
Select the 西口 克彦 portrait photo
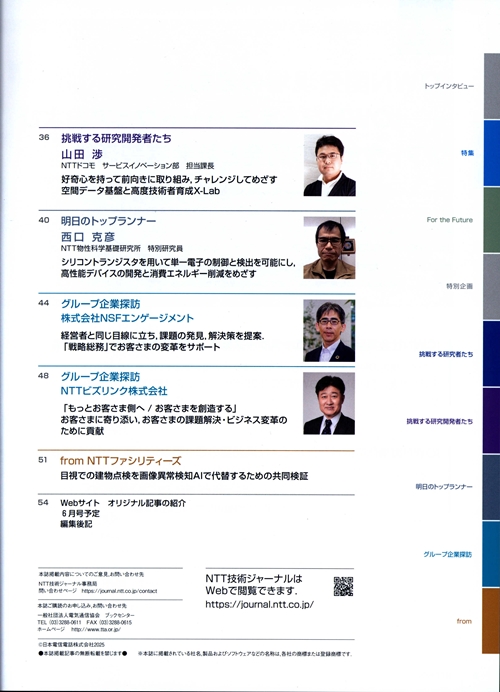pos(329,248)
